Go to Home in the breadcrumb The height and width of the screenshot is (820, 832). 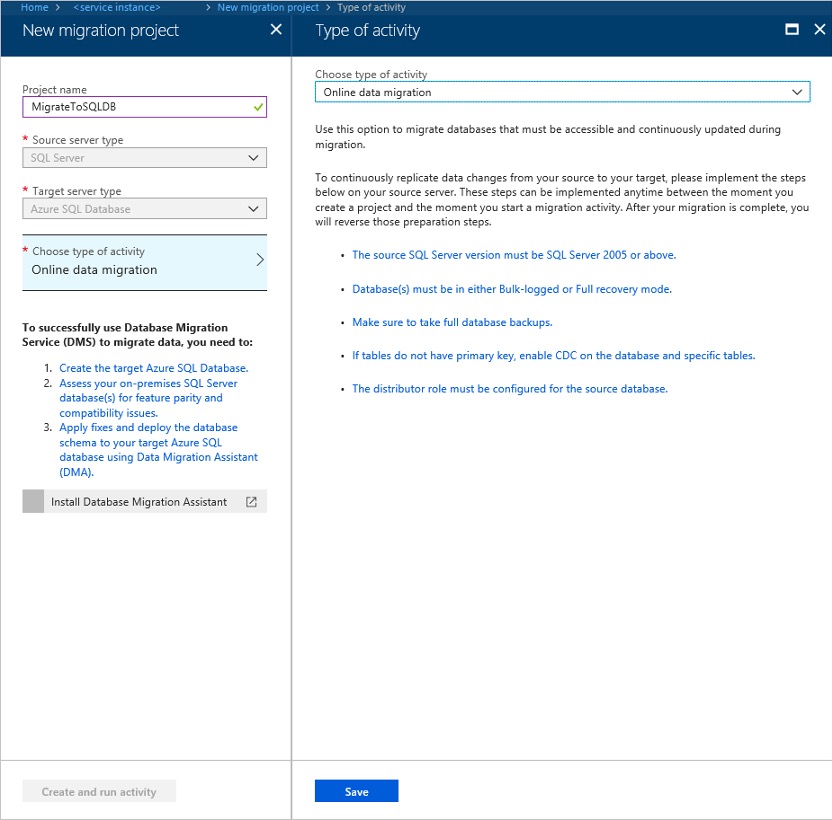pyautogui.click(x=34, y=7)
